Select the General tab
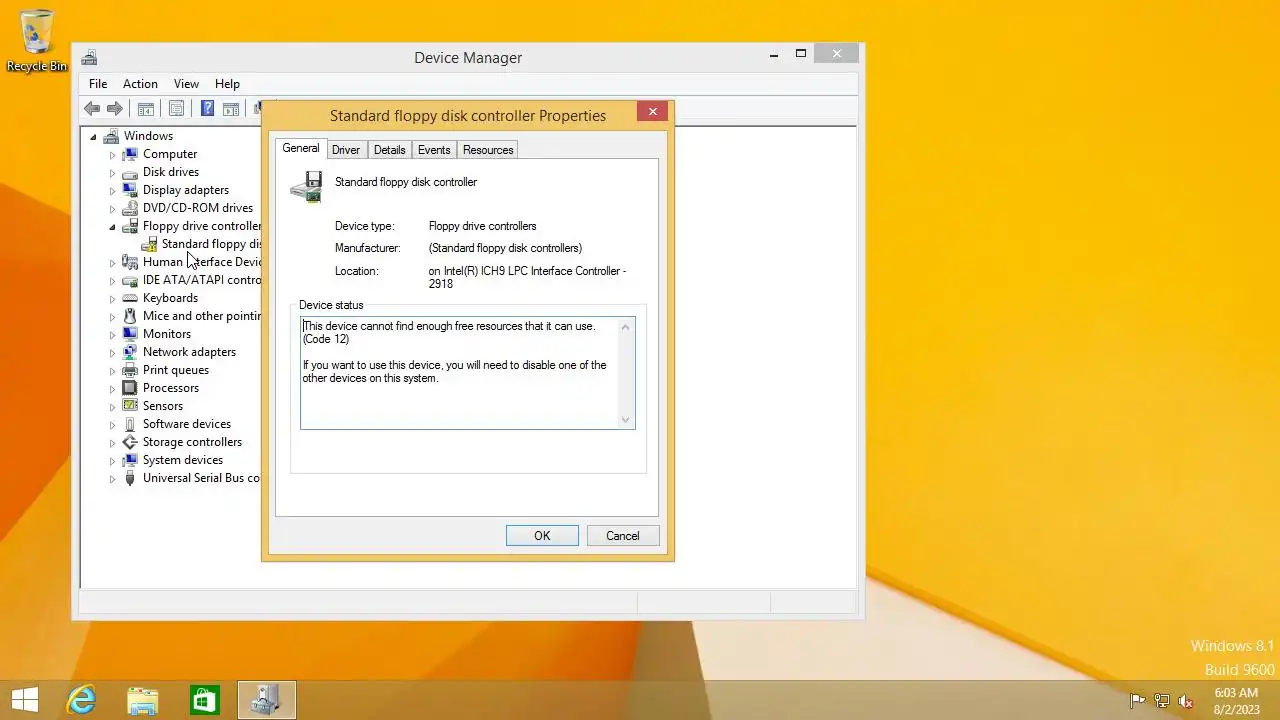Image resolution: width=1280 pixels, height=720 pixels. pyautogui.click(x=301, y=148)
